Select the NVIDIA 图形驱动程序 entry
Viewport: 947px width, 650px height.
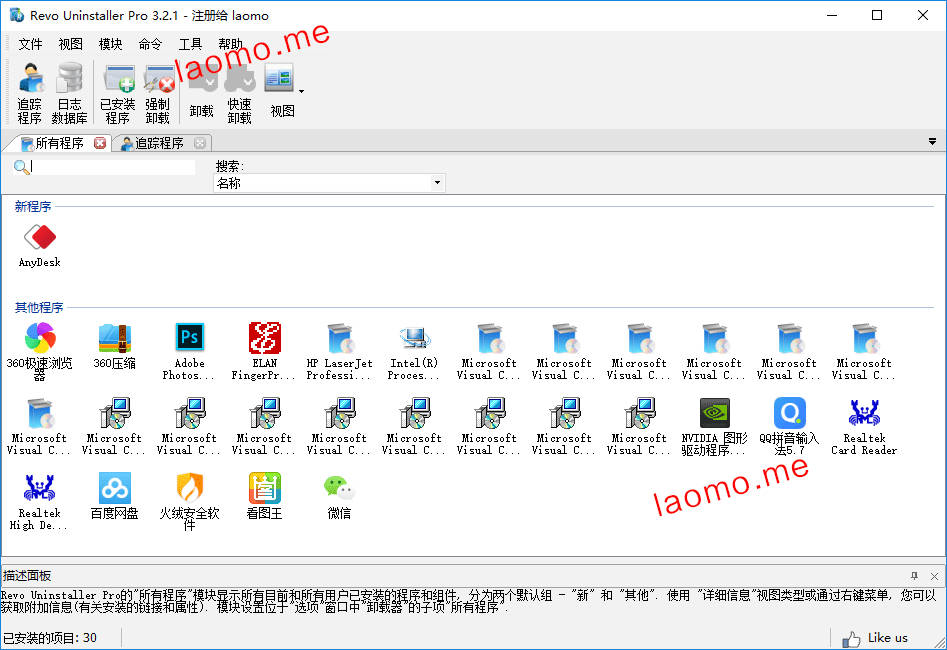(714, 426)
